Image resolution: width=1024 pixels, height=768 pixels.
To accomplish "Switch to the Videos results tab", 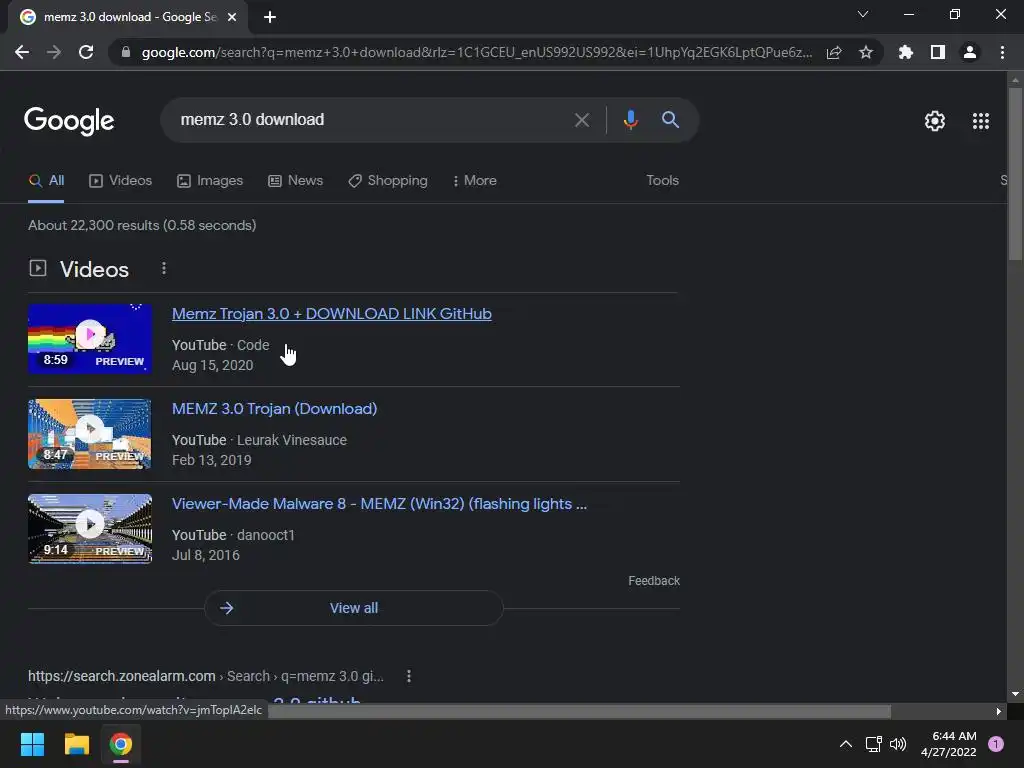I will tap(120, 180).
